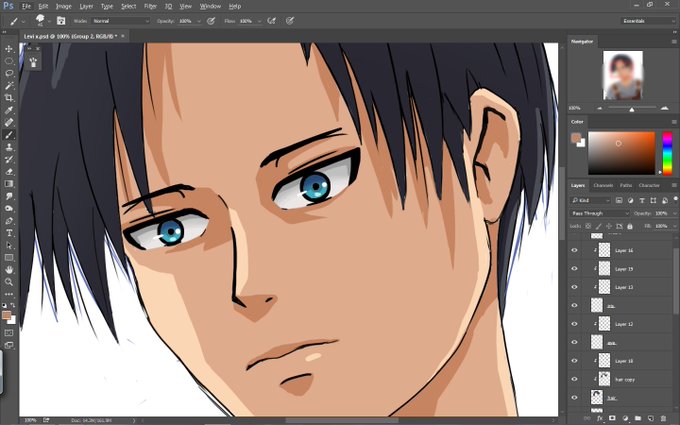Toggle Quick Mask mode
Screen dimensions: 680x425
point(9,333)
